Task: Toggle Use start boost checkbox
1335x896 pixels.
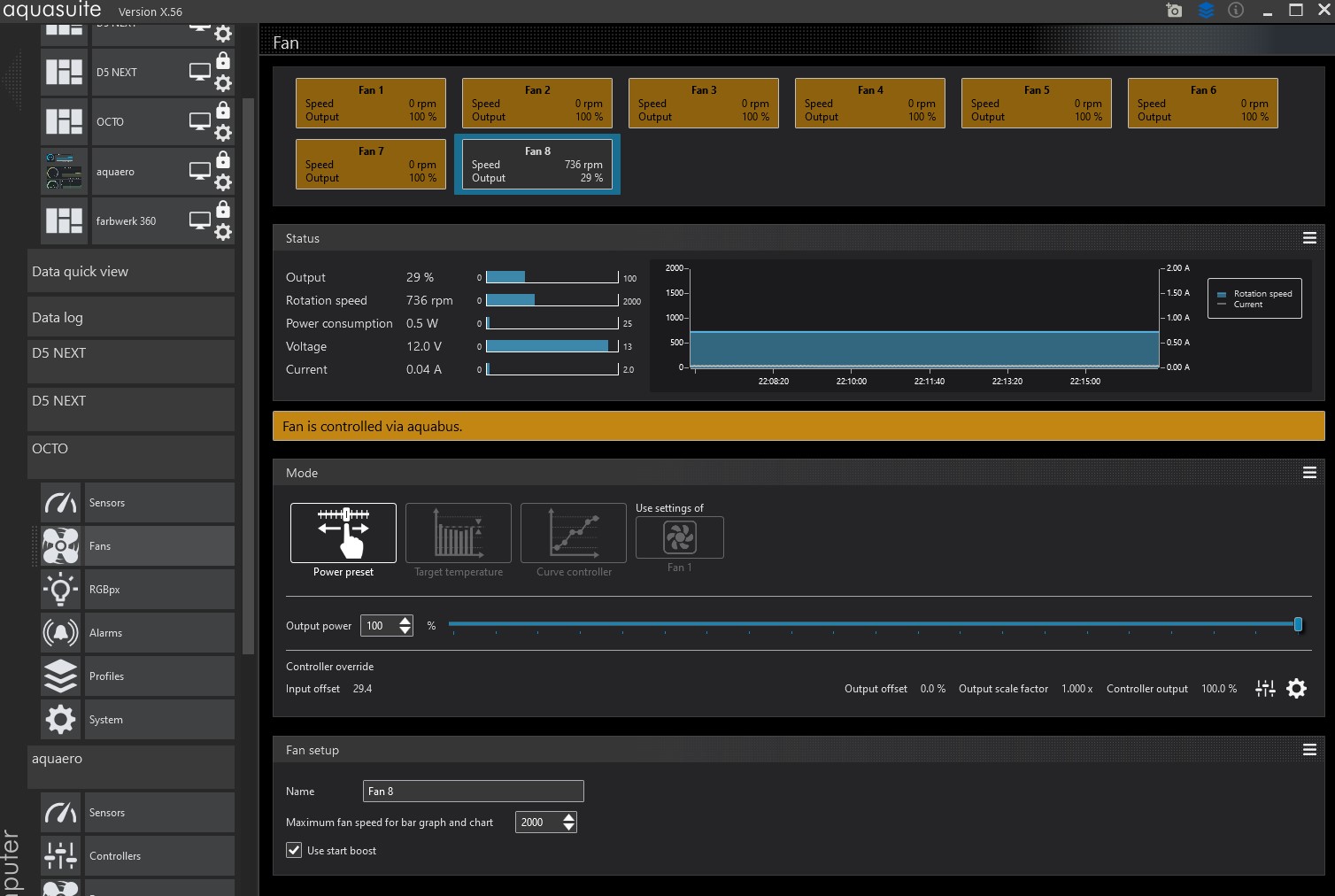Action: coord(294,850)
